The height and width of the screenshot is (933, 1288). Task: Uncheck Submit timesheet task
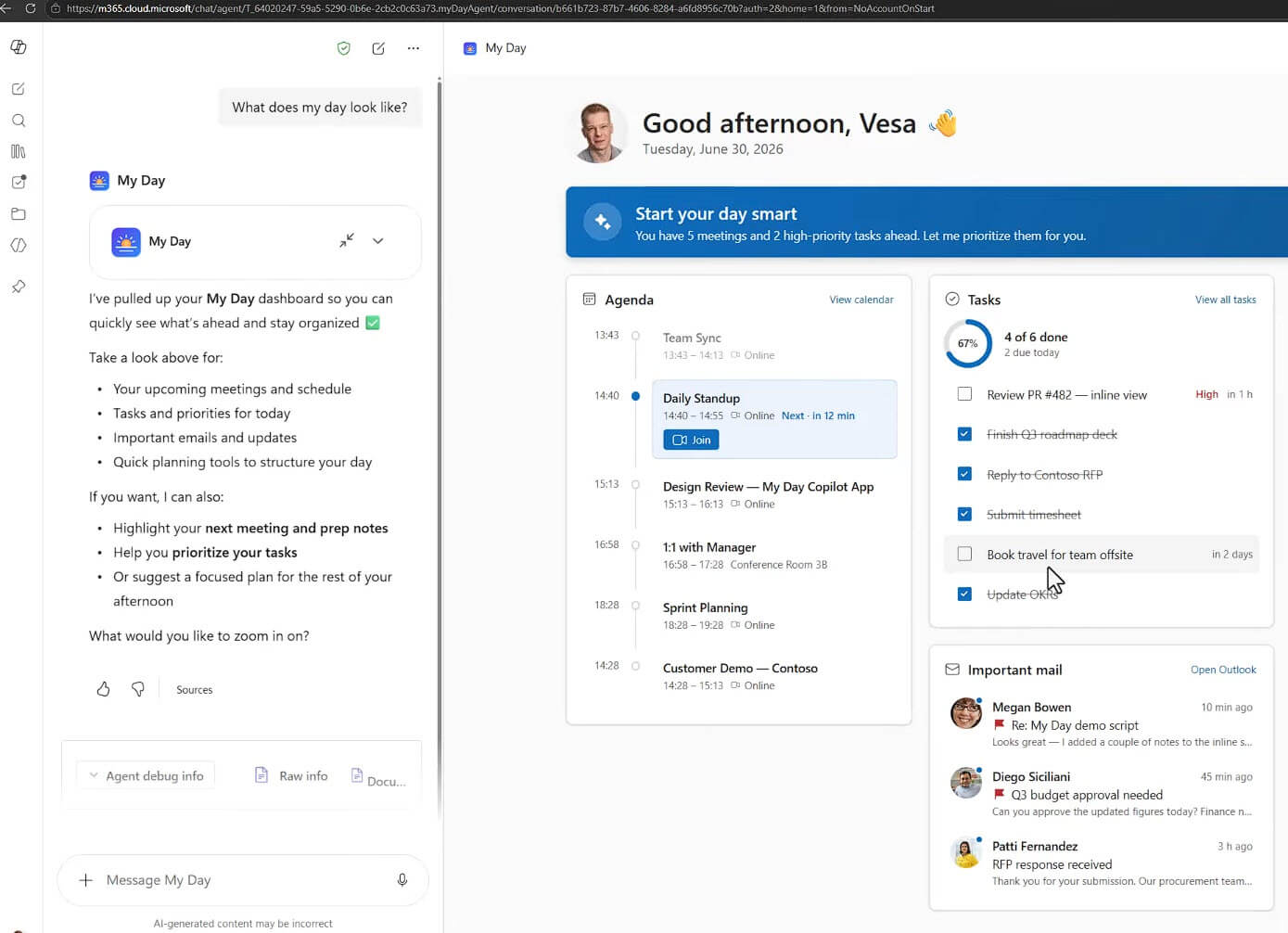pos(964,514)
